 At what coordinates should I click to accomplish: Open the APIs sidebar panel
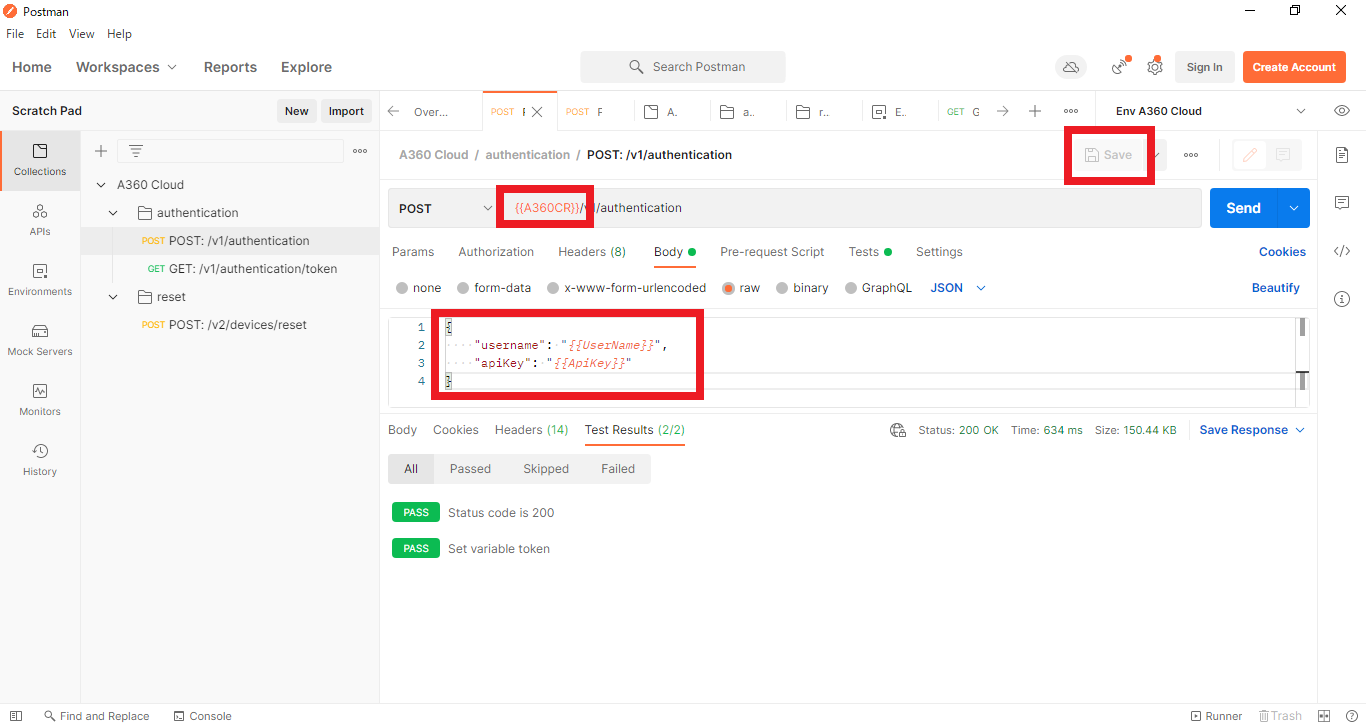(40, 220)
